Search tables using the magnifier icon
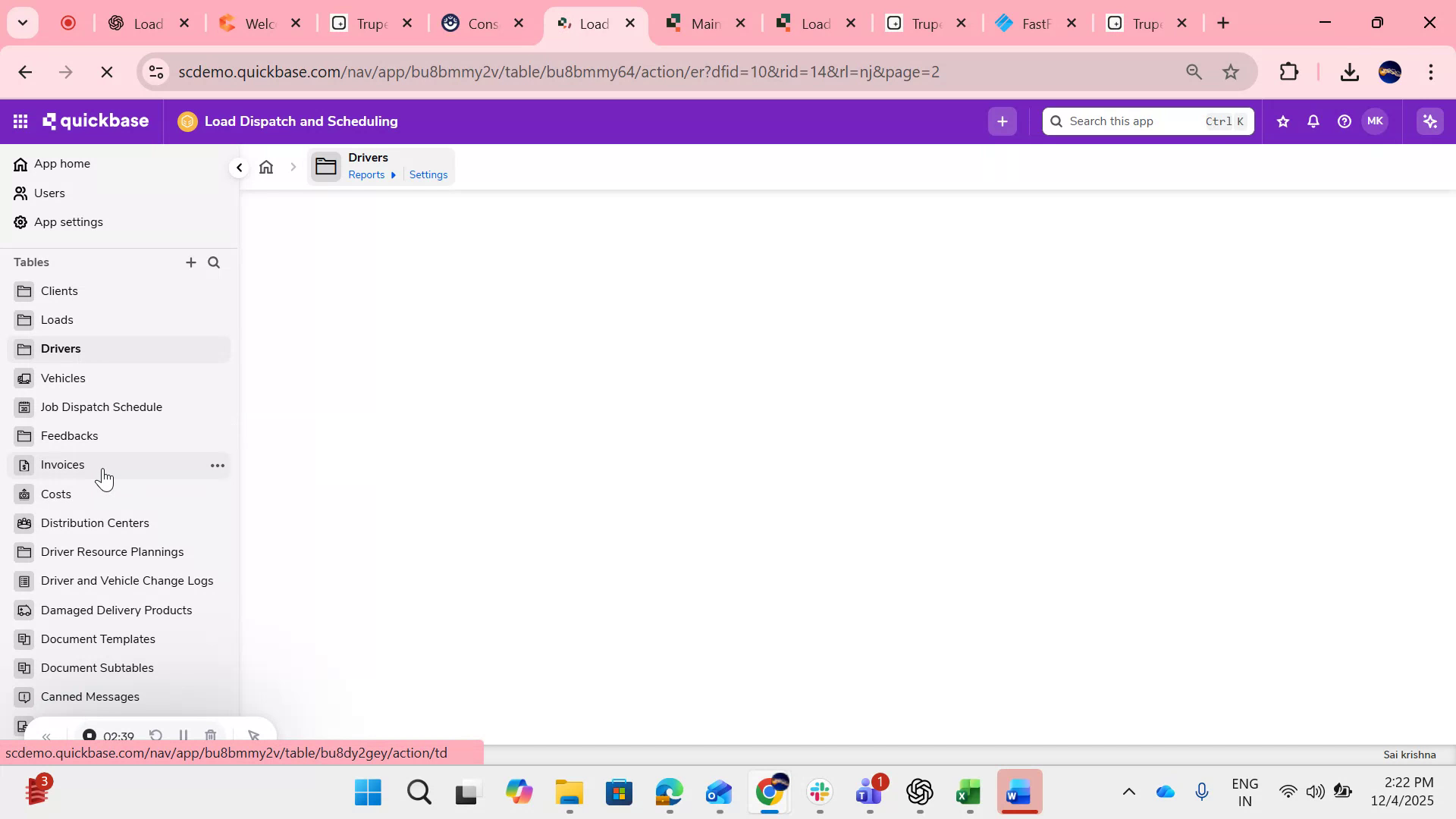1456x819 pixels. tap(214, 262)
